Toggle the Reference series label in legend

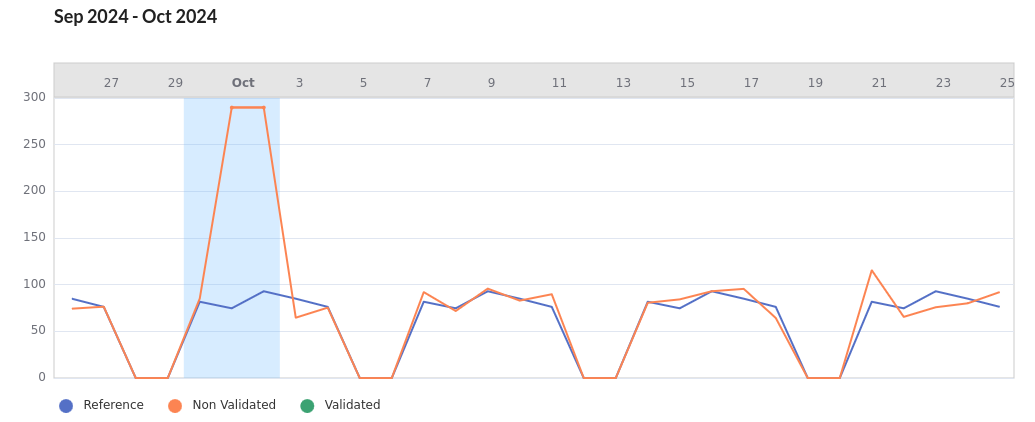(113, 406)
